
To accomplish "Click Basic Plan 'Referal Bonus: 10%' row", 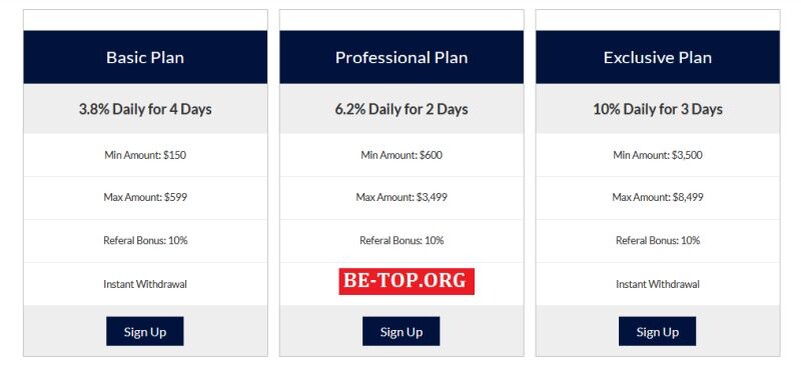I will 145,241.
